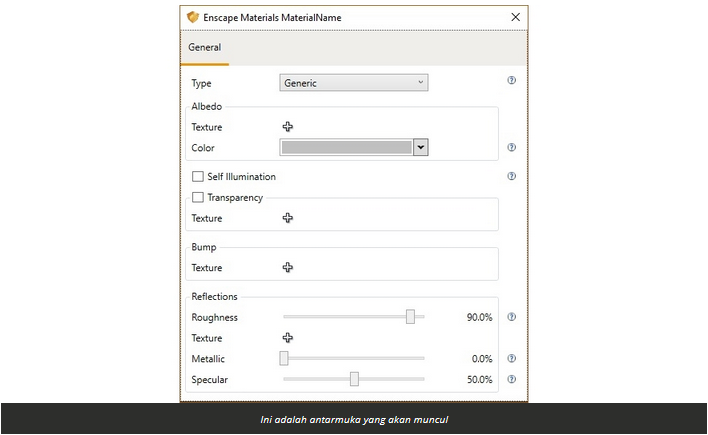
Task: Click help icon next to Specular
Action: click(512, 379)
